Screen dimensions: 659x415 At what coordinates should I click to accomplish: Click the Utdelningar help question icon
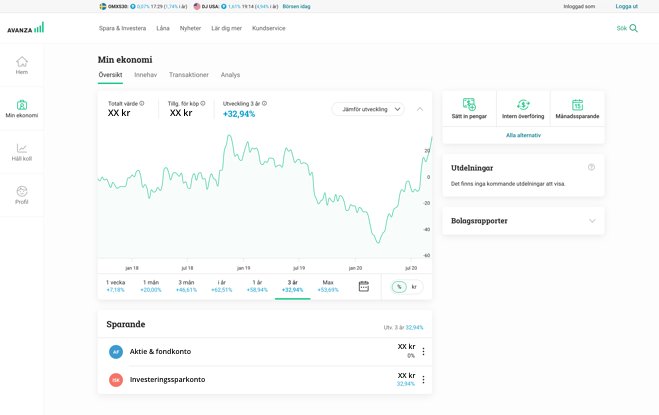(591, 167)
